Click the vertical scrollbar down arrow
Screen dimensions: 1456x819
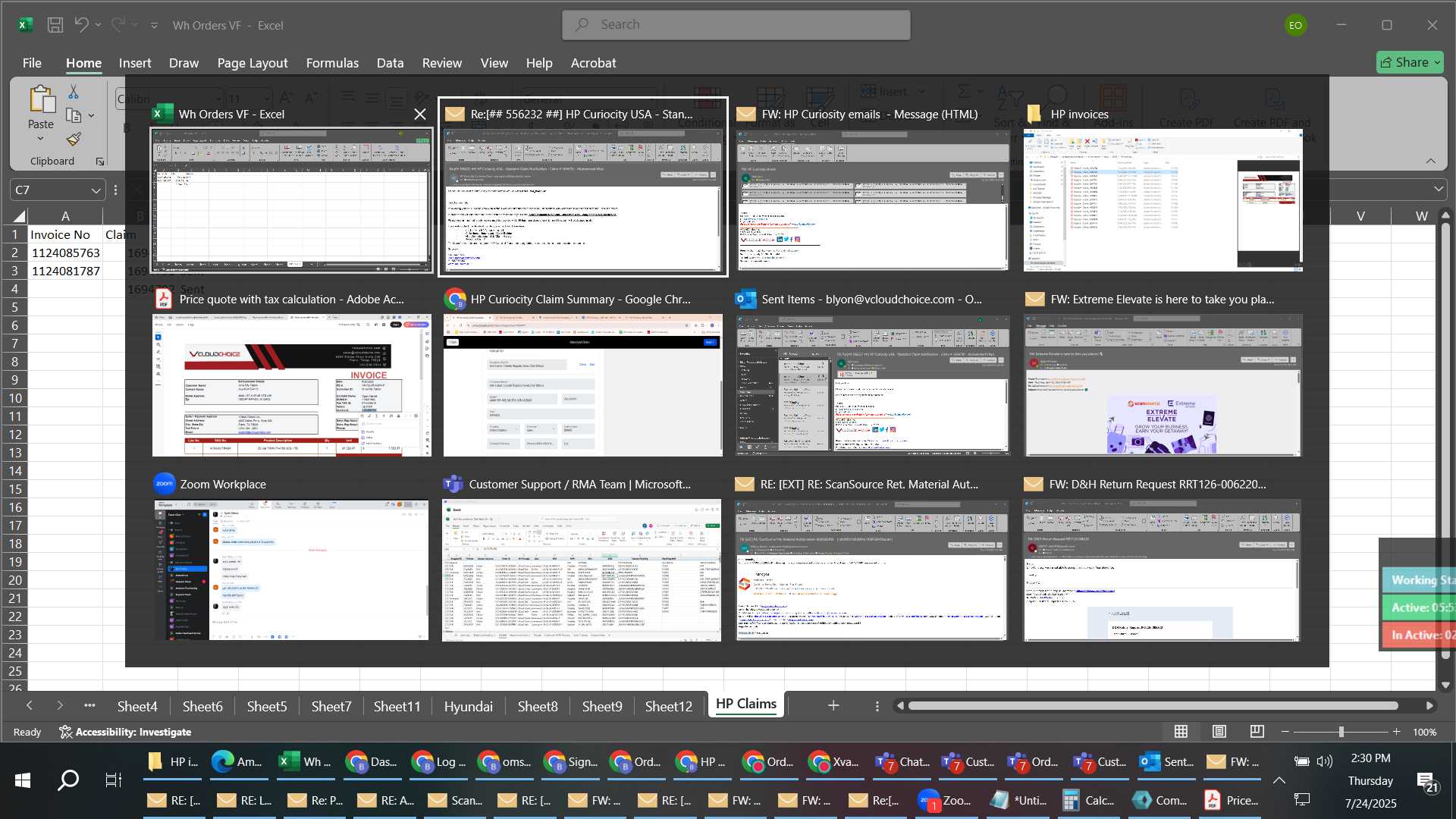click(1445, 685)
